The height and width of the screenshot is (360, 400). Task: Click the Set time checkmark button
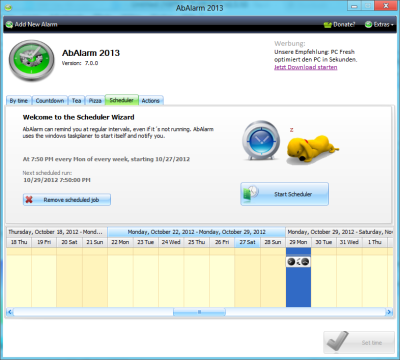click(359, 342)
